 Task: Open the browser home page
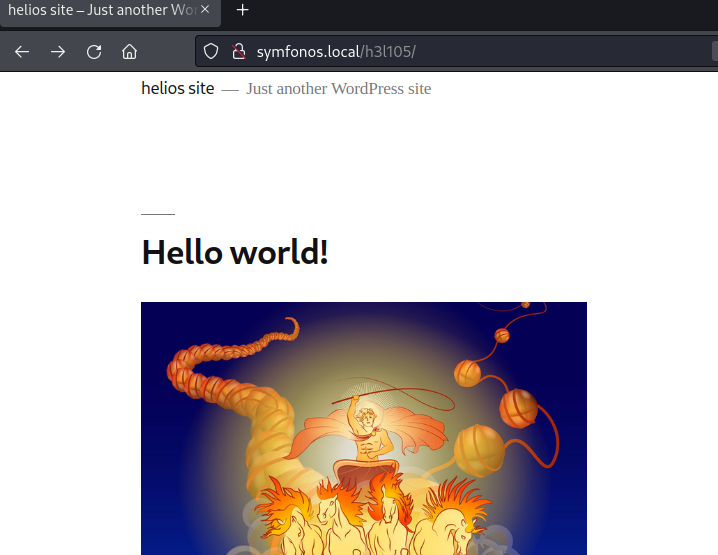[130, 52]
